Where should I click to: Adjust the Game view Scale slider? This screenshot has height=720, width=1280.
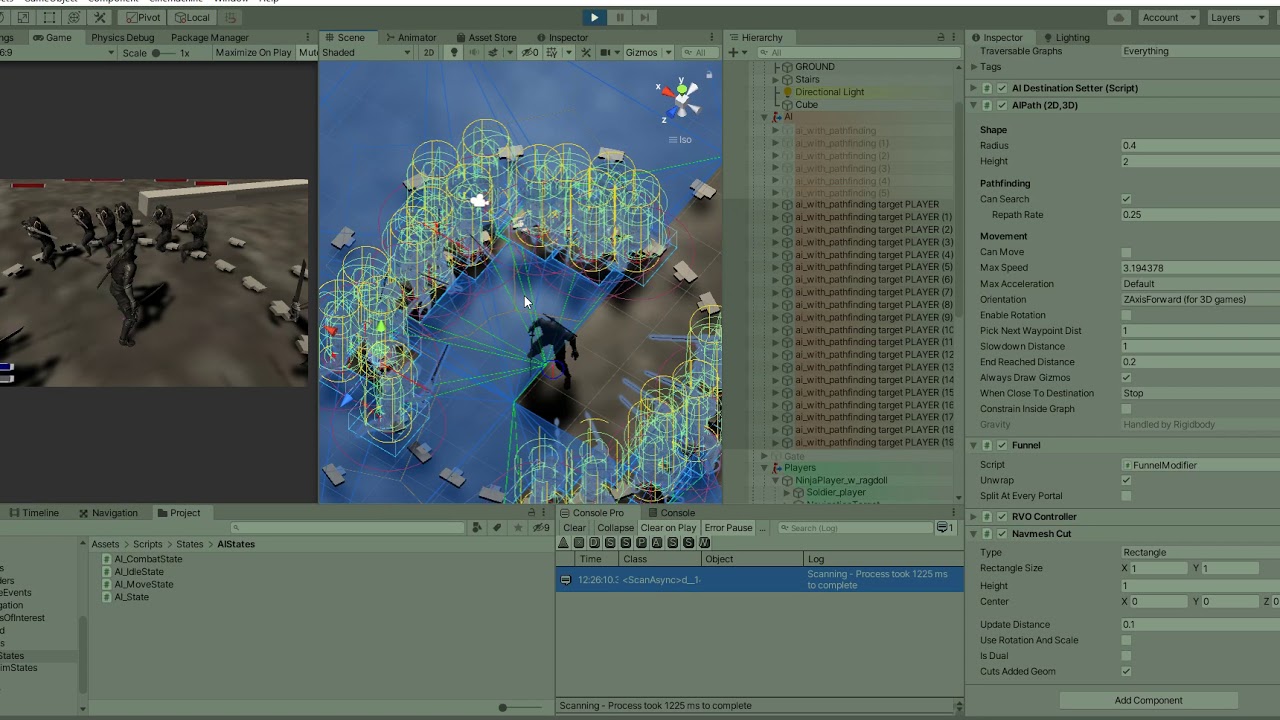164,53
